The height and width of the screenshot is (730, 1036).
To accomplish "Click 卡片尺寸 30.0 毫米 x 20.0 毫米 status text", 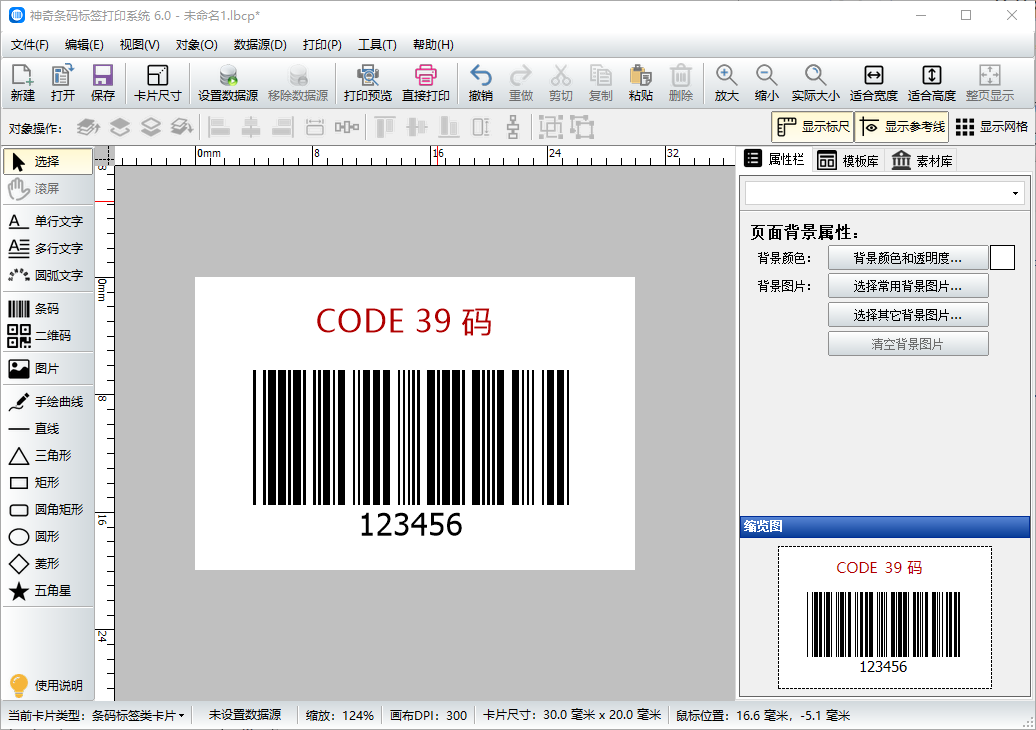I will pos(572,715).
